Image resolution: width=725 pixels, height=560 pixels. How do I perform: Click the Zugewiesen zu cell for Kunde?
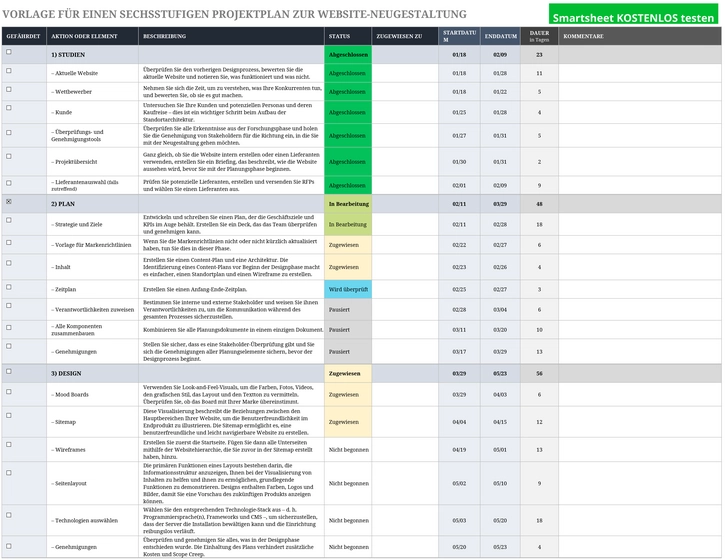[x=405, y=112]
